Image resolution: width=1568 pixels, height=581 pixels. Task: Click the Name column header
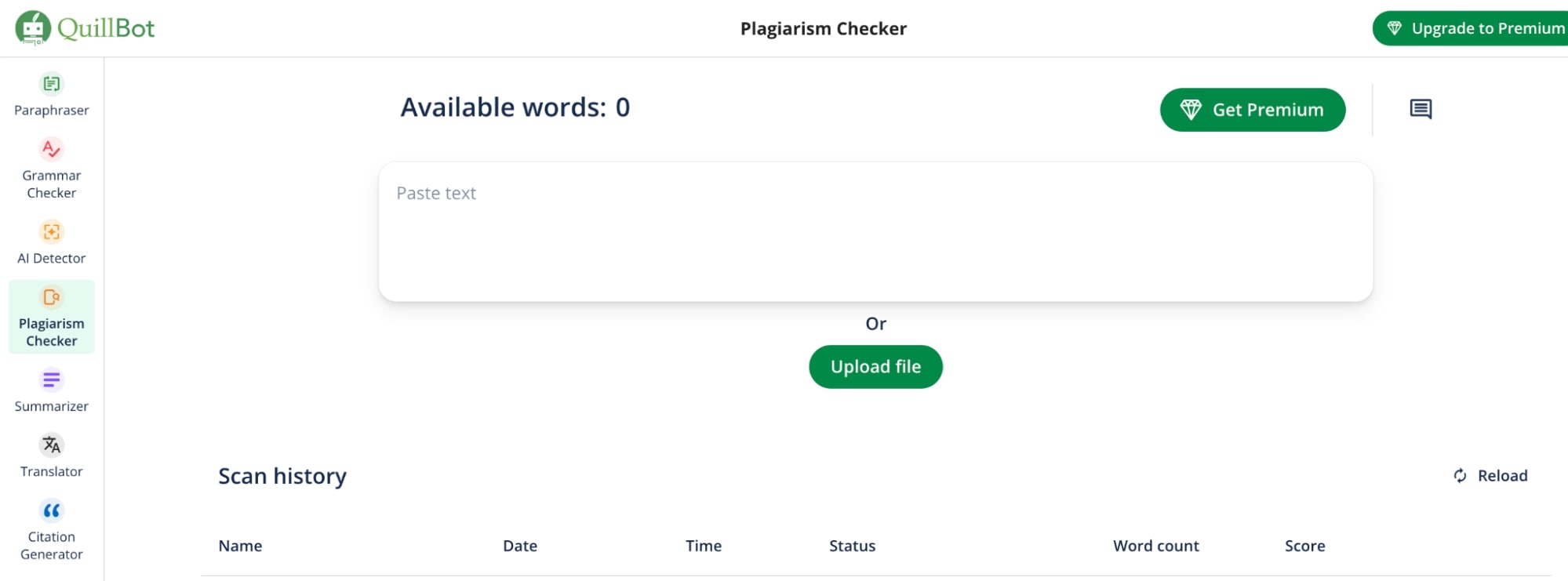click(240, 546)
